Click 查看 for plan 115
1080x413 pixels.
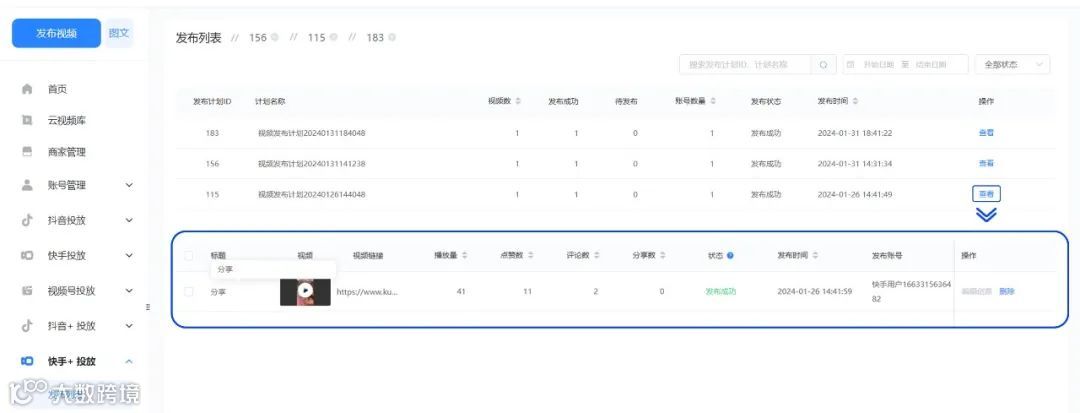pyautogui.click(x=986, y=194)
